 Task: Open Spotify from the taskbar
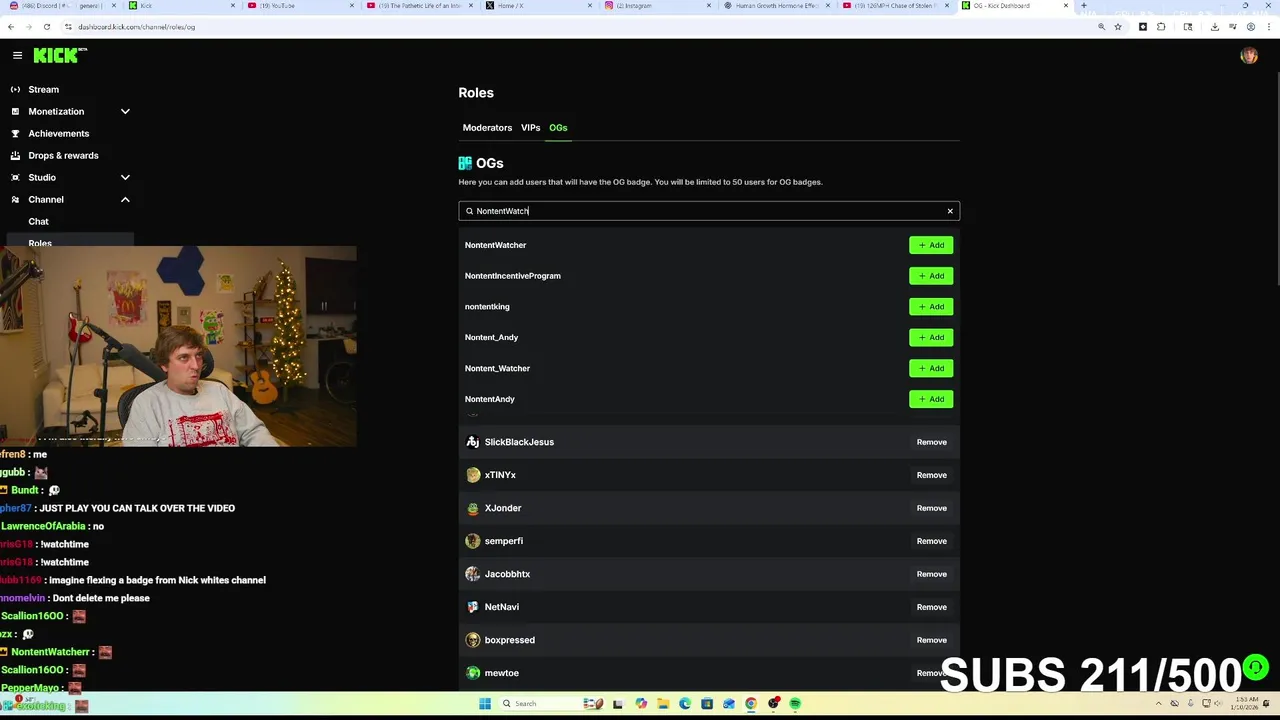click(795, 703)
